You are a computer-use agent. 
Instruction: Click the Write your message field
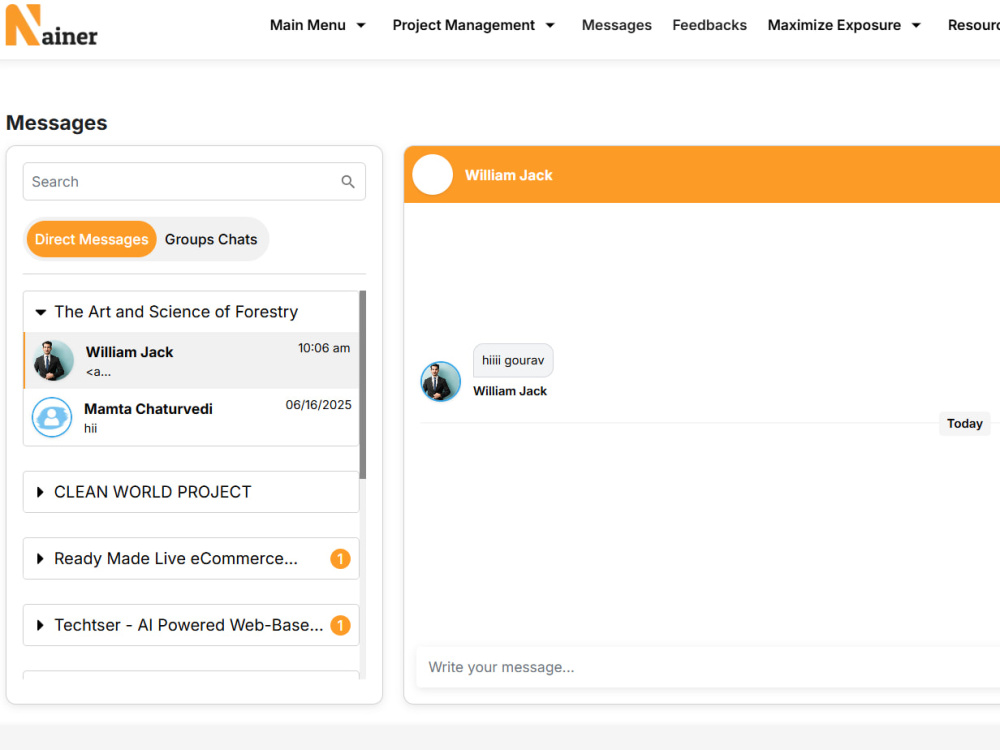click(x=708, y=667)
